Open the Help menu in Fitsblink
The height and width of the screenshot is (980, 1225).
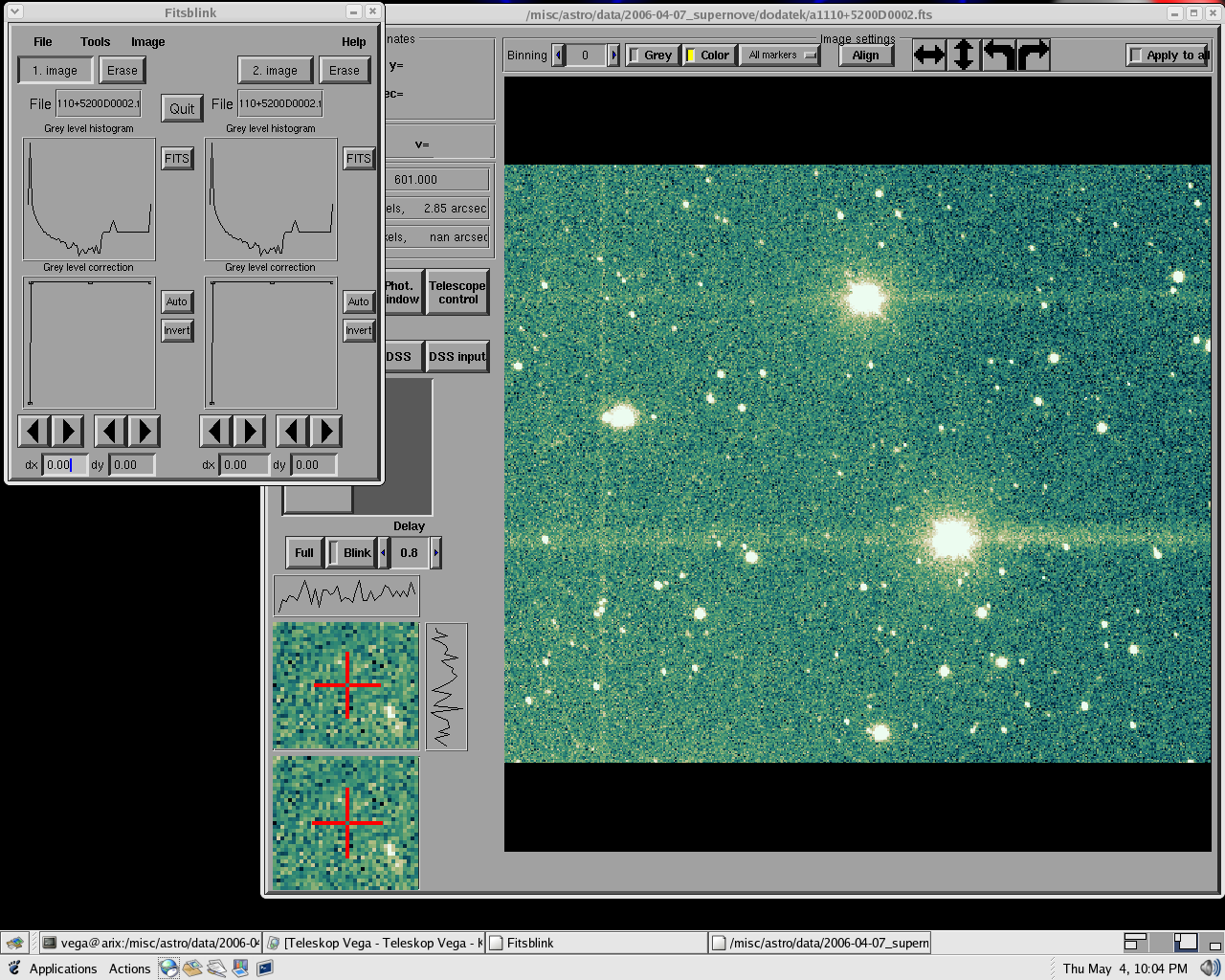353,42
